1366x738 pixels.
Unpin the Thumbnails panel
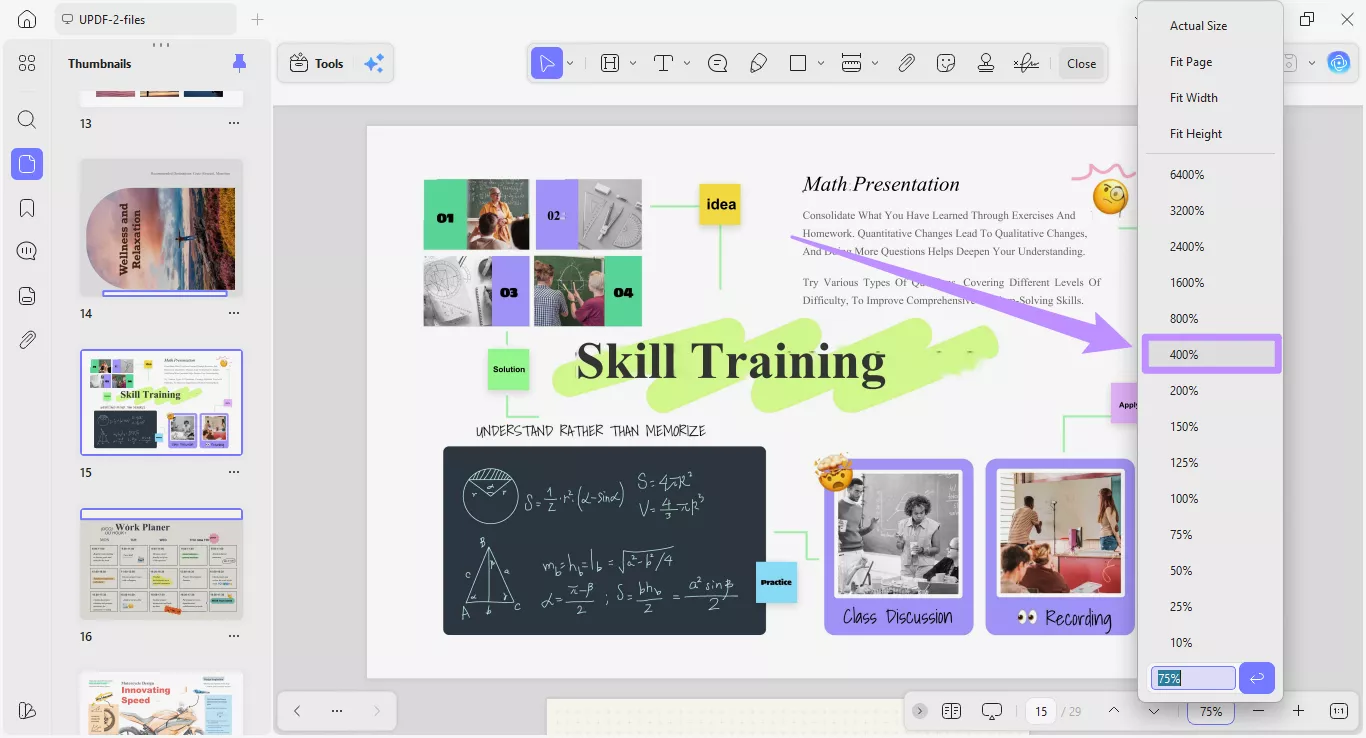(239, 63)
